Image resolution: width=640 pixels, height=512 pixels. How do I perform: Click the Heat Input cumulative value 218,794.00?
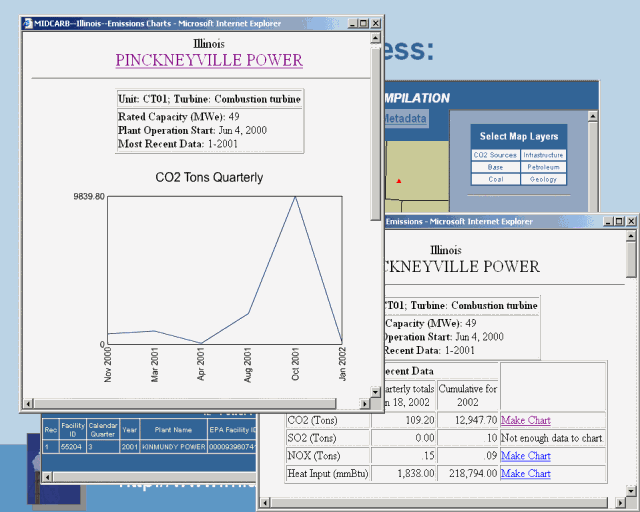click(x=473, y=474)
